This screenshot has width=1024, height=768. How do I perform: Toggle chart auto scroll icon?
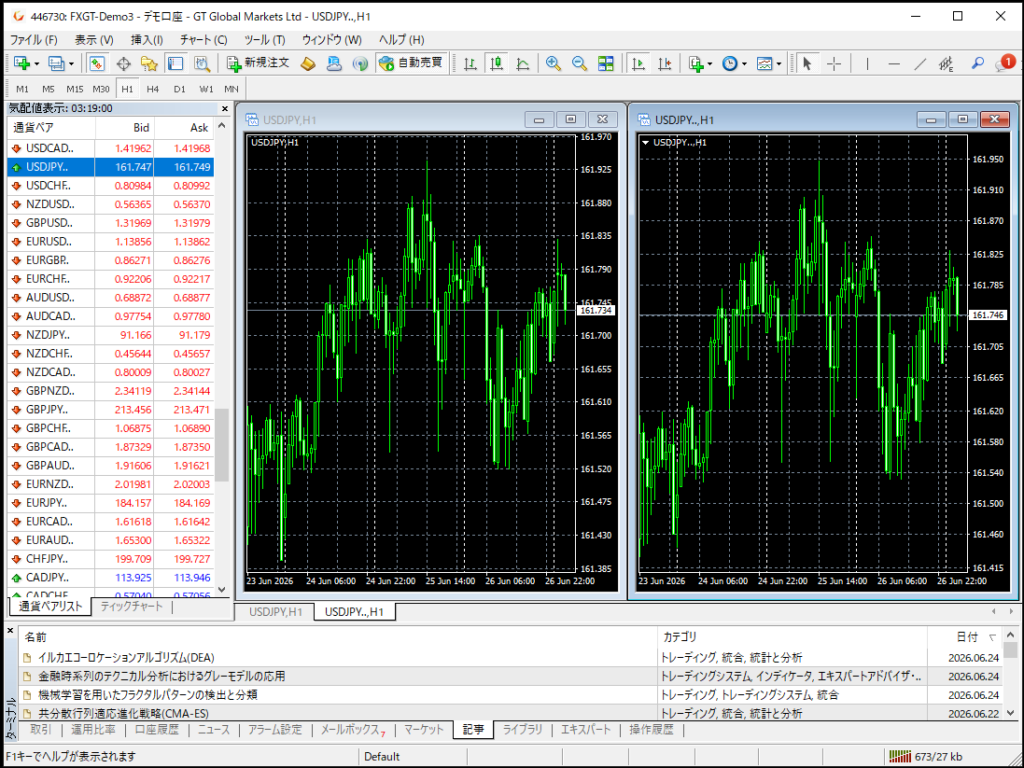coord(638,63)
